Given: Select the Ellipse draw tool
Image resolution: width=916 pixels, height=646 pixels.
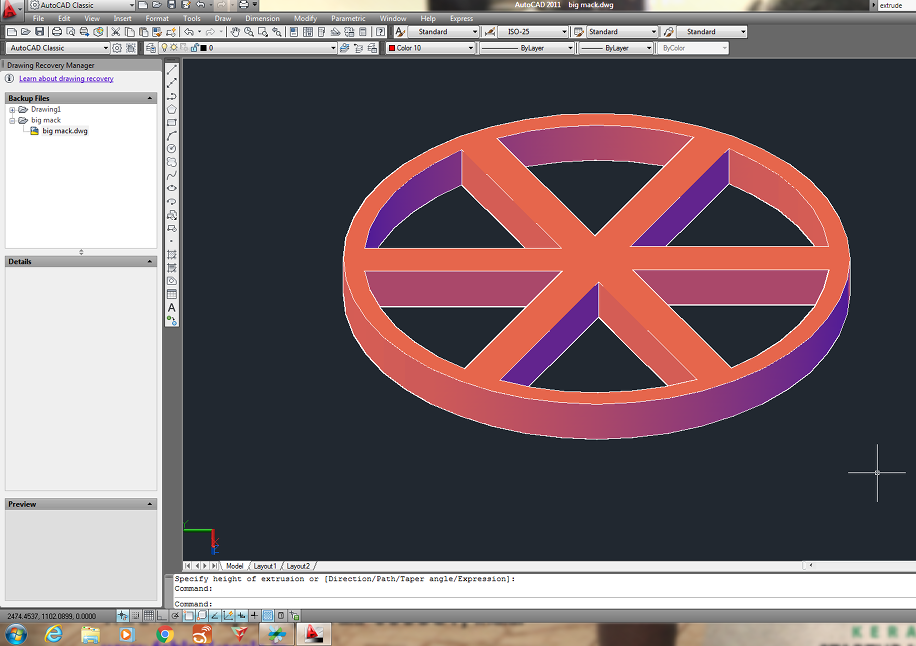Looking at the screenshot, I should 172,188.
